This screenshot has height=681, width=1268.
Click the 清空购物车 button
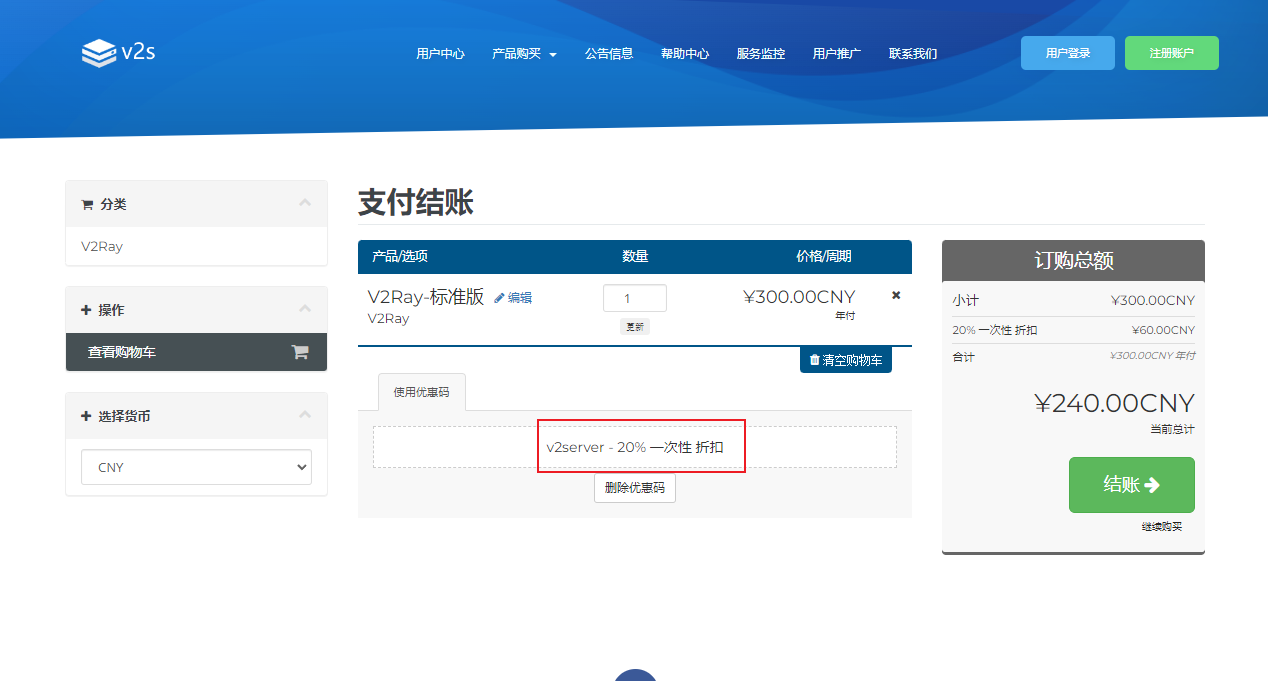(845, 360)
